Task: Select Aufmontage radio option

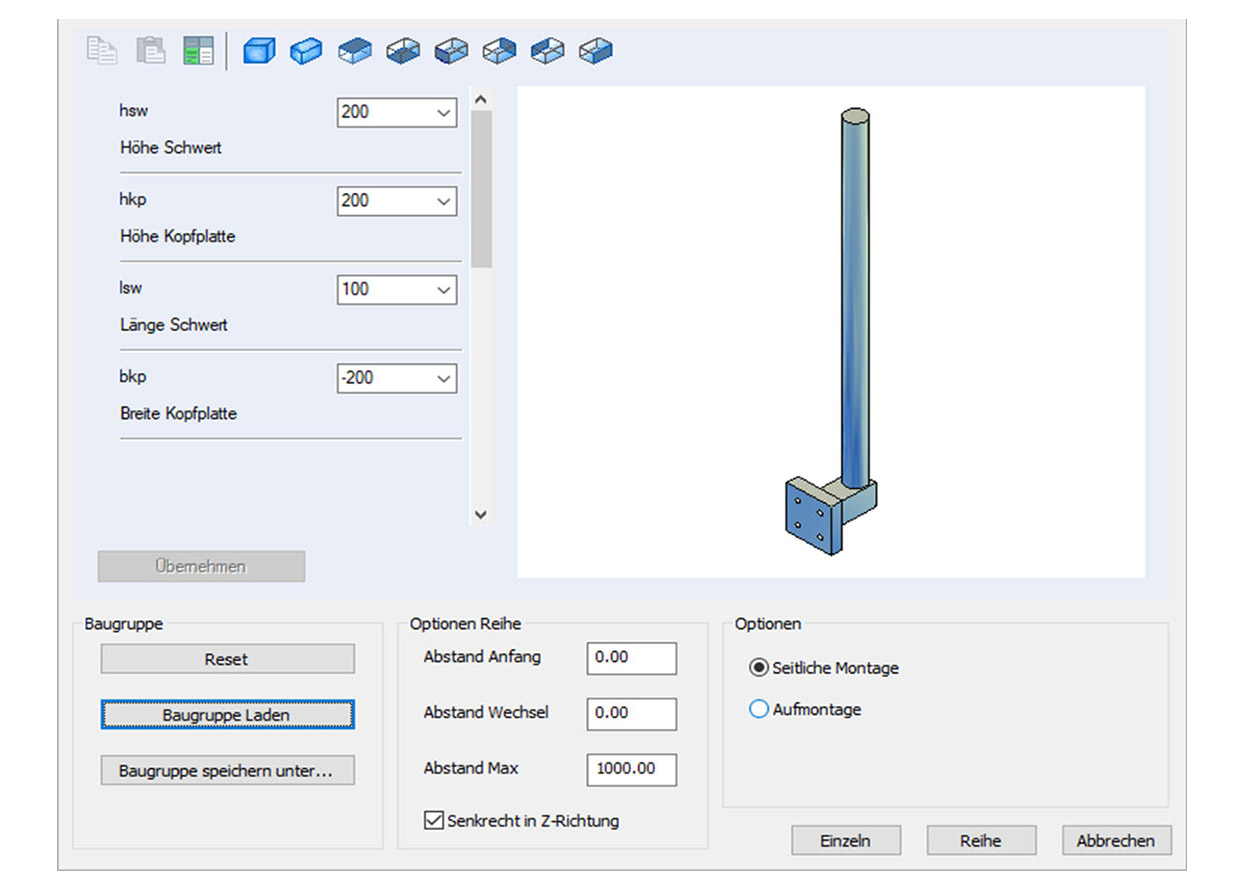Action: point(759,709)
